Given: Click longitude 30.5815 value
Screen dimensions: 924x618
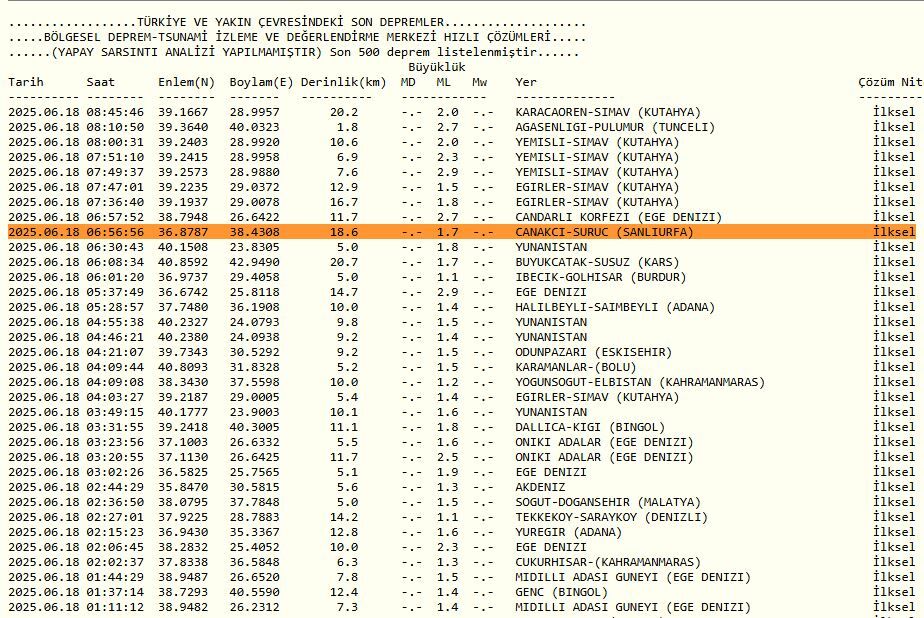Looking at the screenshot, I should pyautogui.click(x=254, y=487).
